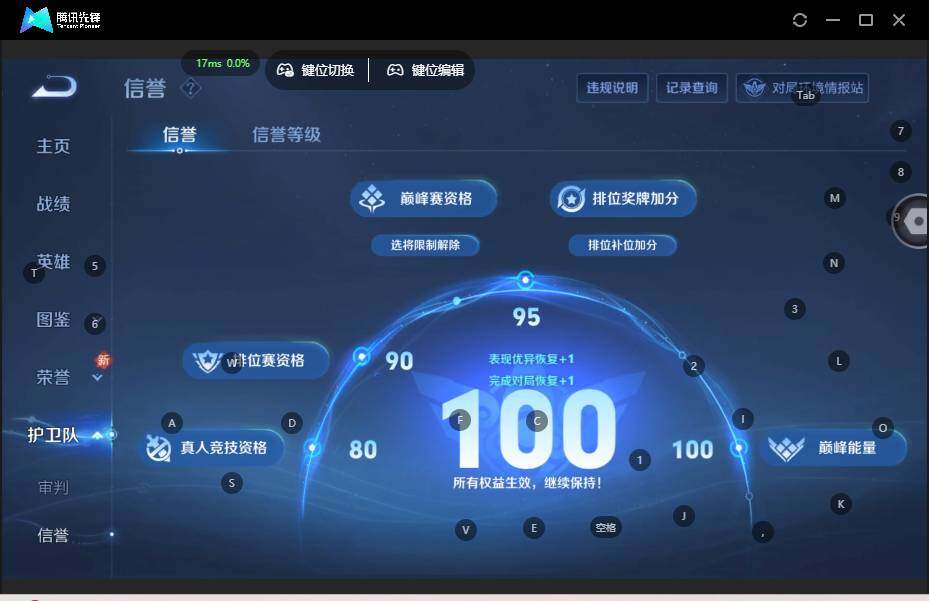The height and width of the screenshot is (601, 929).
Task: Expand the 荣誉 chevron in the sidebar
Action: 97,377
